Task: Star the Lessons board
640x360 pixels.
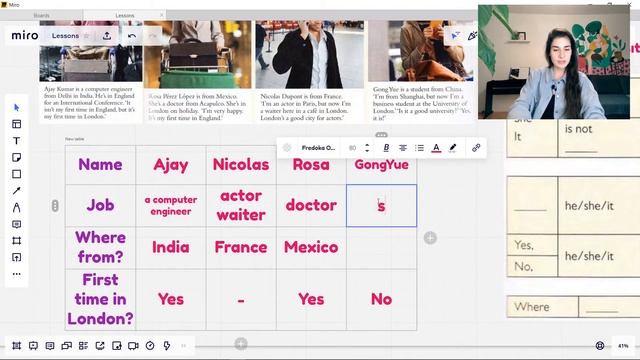Action: [x=87, y=36]
